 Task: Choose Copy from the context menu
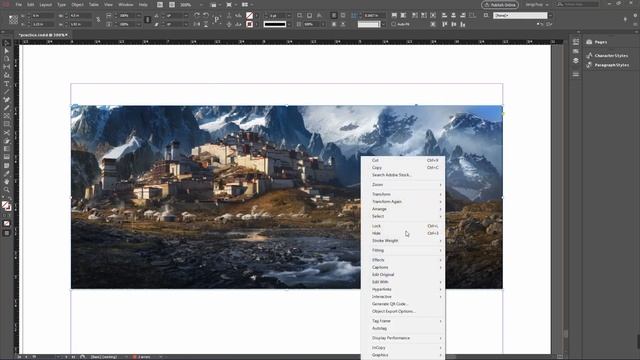[403, 168]
